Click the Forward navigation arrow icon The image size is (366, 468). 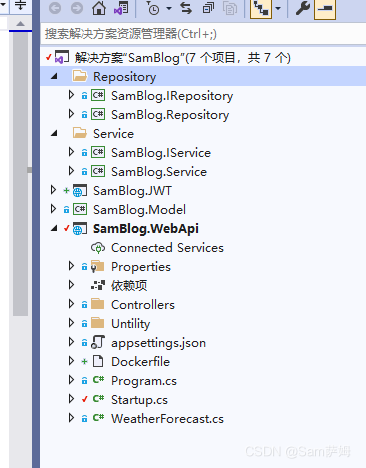tap(77, 8)
